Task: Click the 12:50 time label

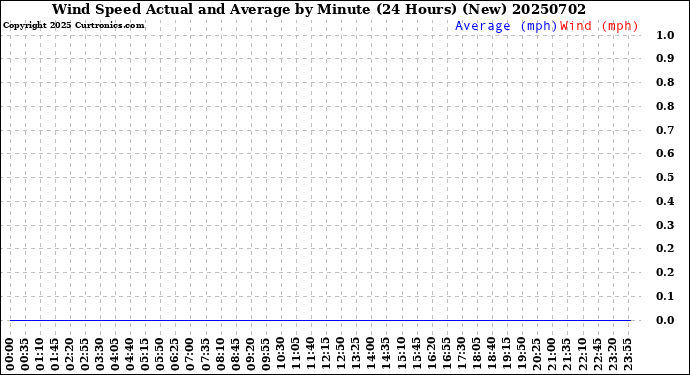Action: click(x=341, y=355)
